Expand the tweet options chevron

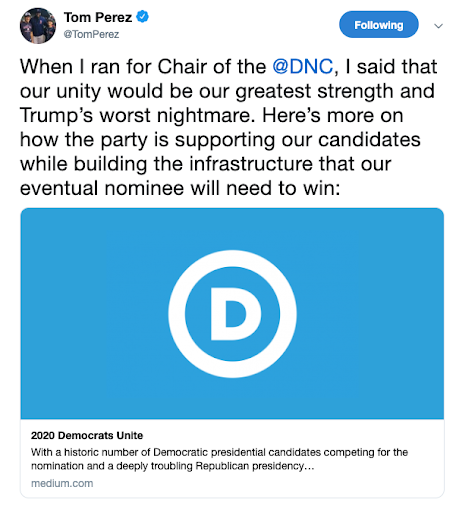point(438,26)
